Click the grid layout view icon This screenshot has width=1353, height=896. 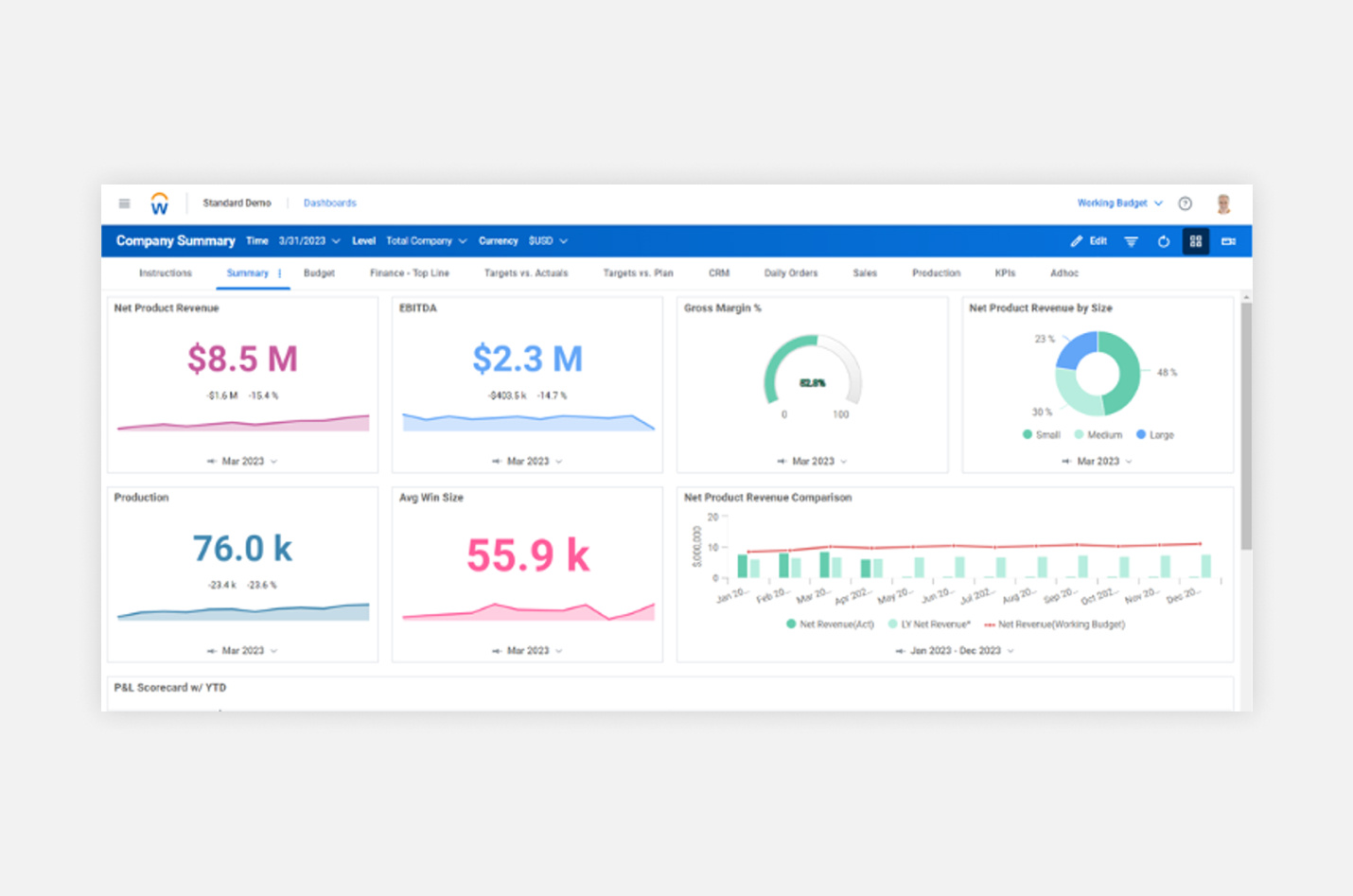point(1195,241)
